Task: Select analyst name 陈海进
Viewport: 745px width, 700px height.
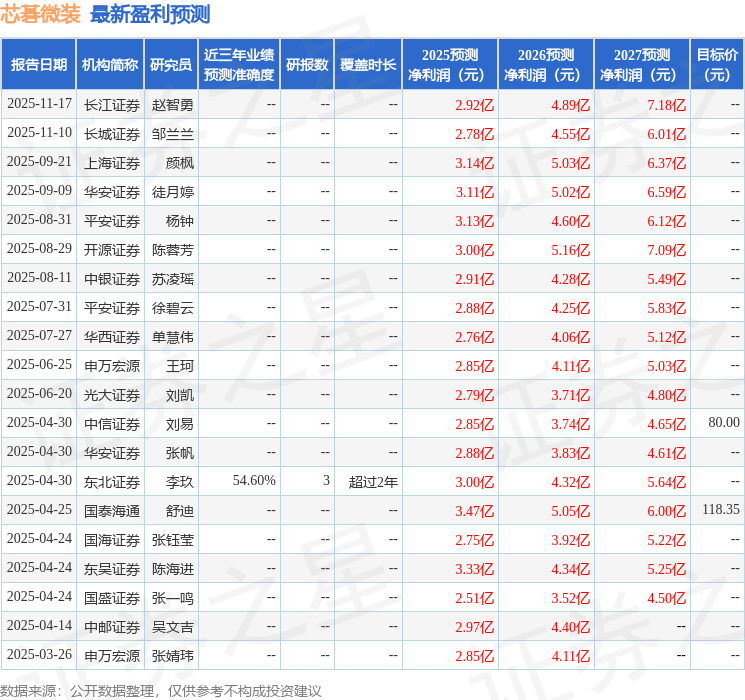Action: (x=172, y=569)
